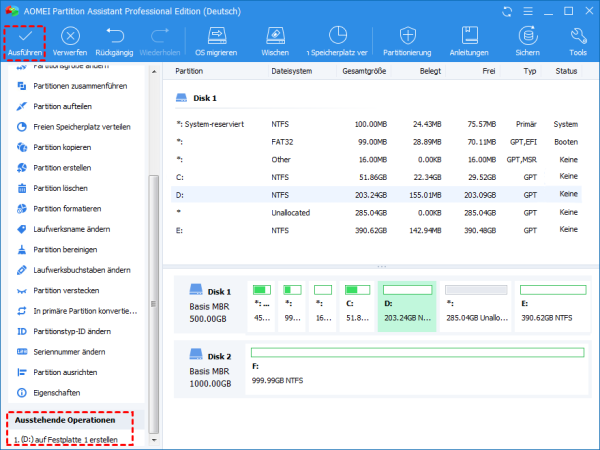Open the Partitionierung wizard
600x450 pixels.
pos(407,42)
